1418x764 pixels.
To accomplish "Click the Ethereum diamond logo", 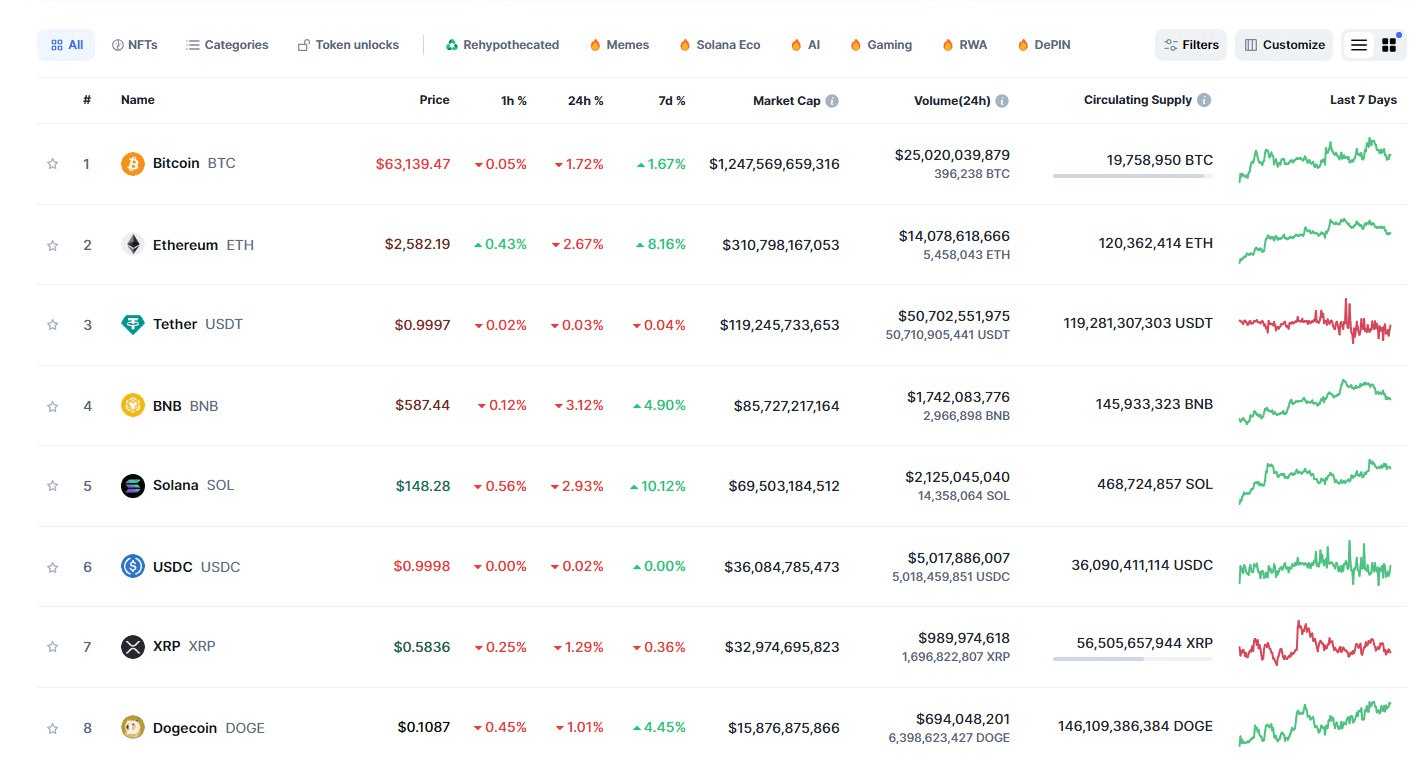I will [x=133, y=245].
